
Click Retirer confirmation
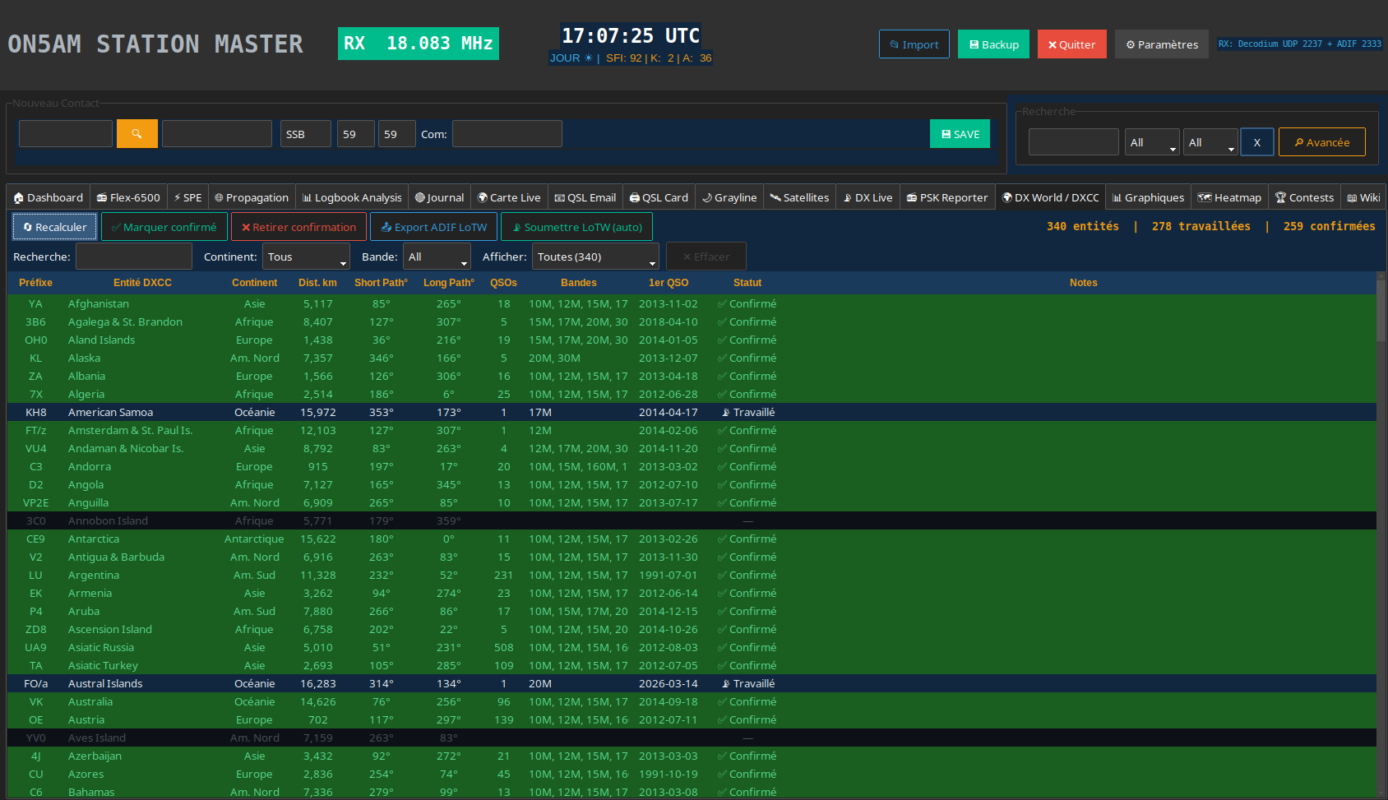tap(299, 227)
